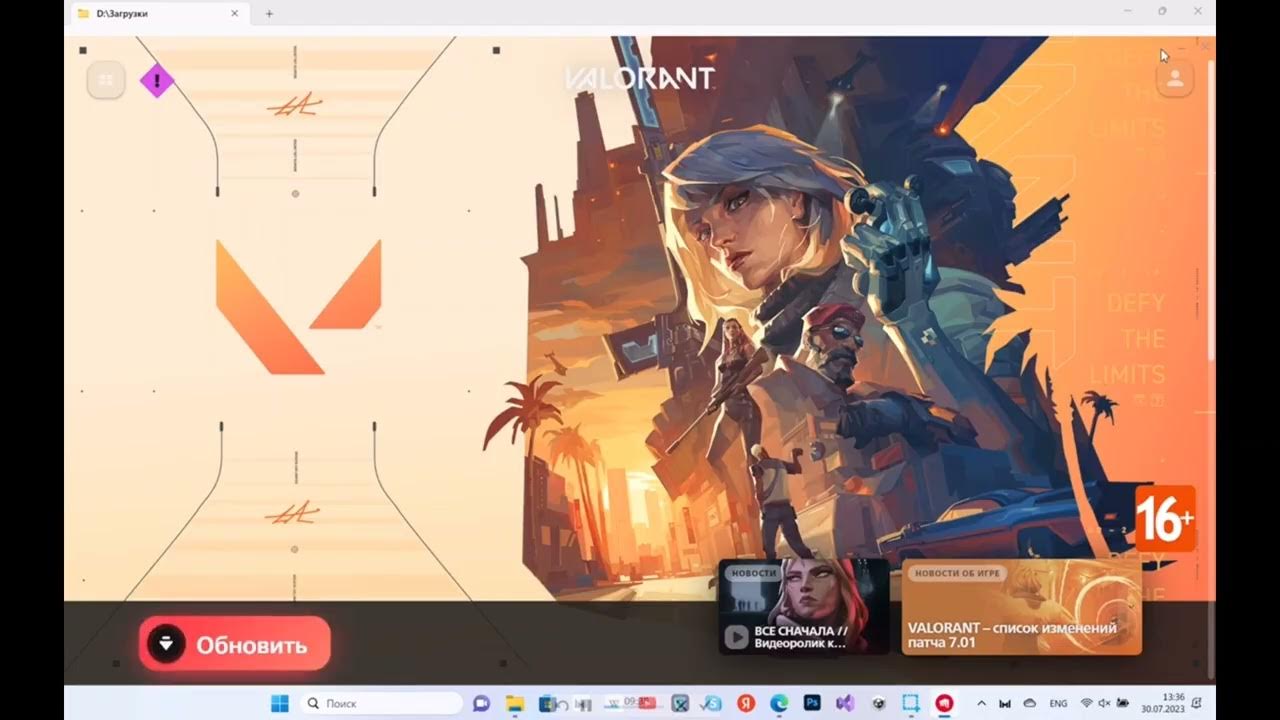Open File Explorer from taskbar
The height and width of the screenshot is (720, 1280).
514,703
